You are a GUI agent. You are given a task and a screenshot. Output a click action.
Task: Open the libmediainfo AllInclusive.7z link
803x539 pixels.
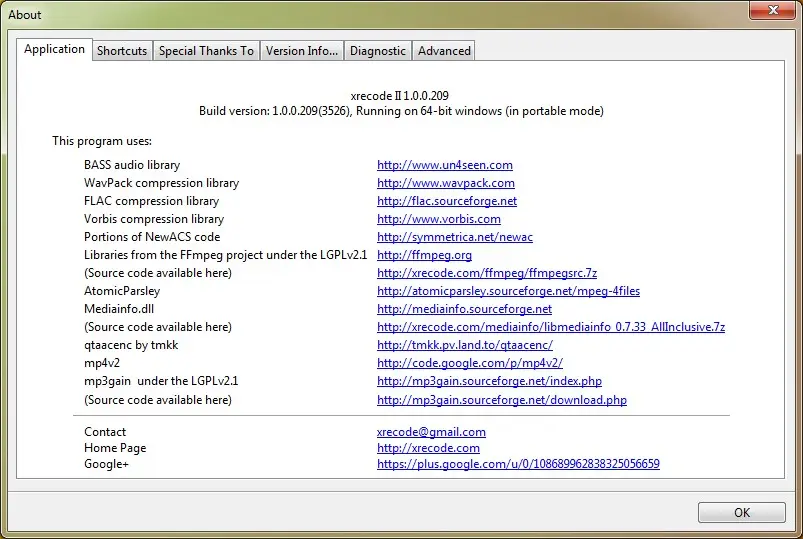point(551,326)
